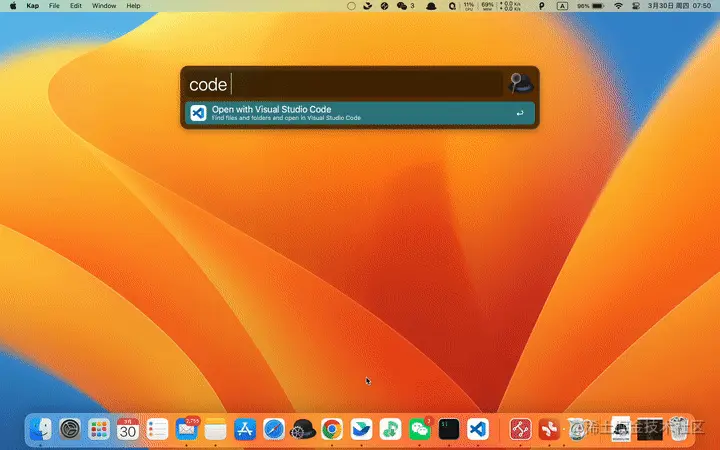This screenshot has height=450, width=720.
Task: Open WeChat from the dock
Action: pyautogui.click(x=420, y=429)
